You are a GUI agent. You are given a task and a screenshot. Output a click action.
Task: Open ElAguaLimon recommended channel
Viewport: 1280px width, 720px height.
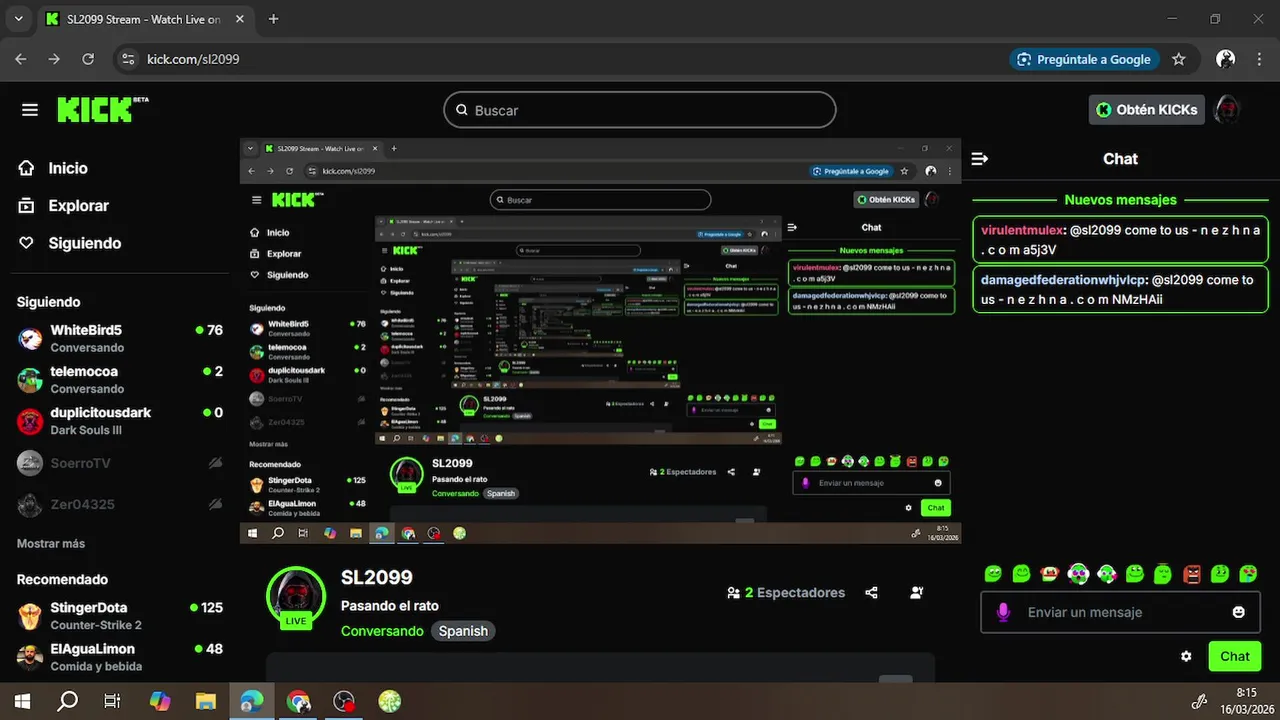click(118, 656)
